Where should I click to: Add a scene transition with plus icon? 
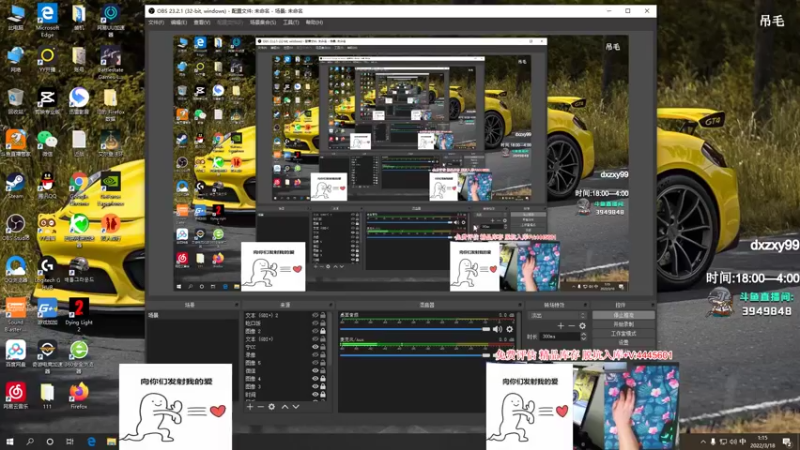(561, 326)
